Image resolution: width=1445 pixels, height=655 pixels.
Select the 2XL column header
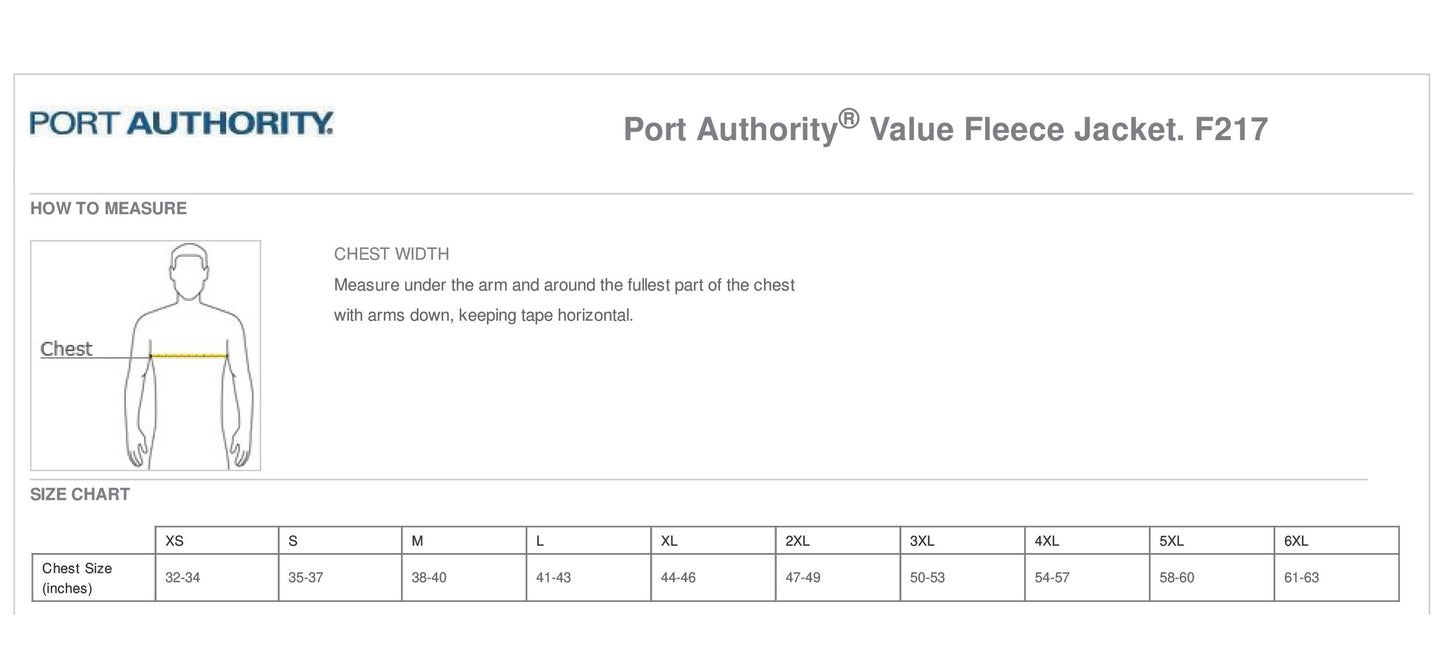(797, 541)
